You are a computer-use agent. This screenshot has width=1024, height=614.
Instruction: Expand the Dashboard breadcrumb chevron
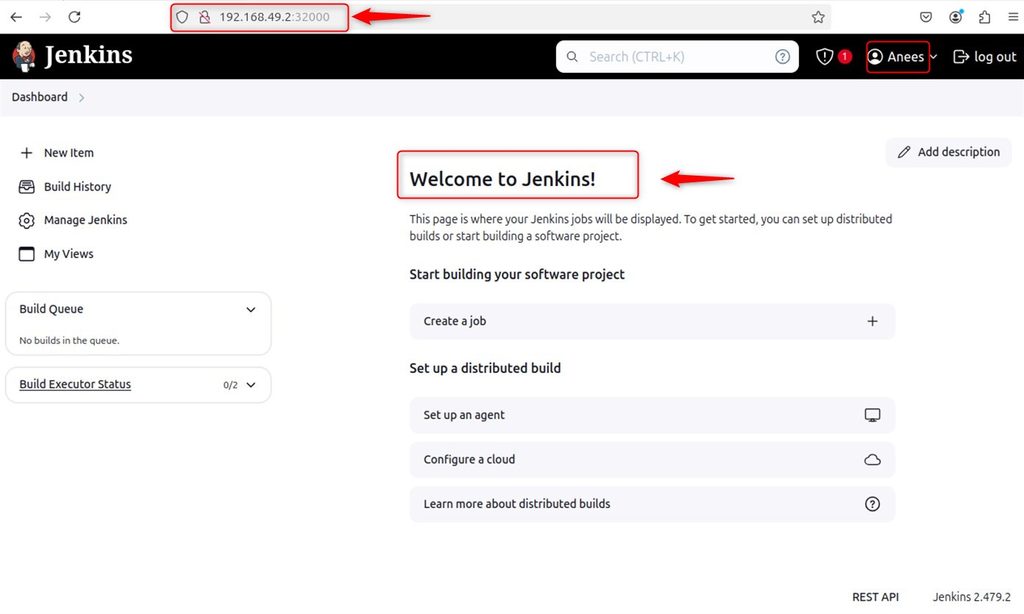tap(82, 98)
